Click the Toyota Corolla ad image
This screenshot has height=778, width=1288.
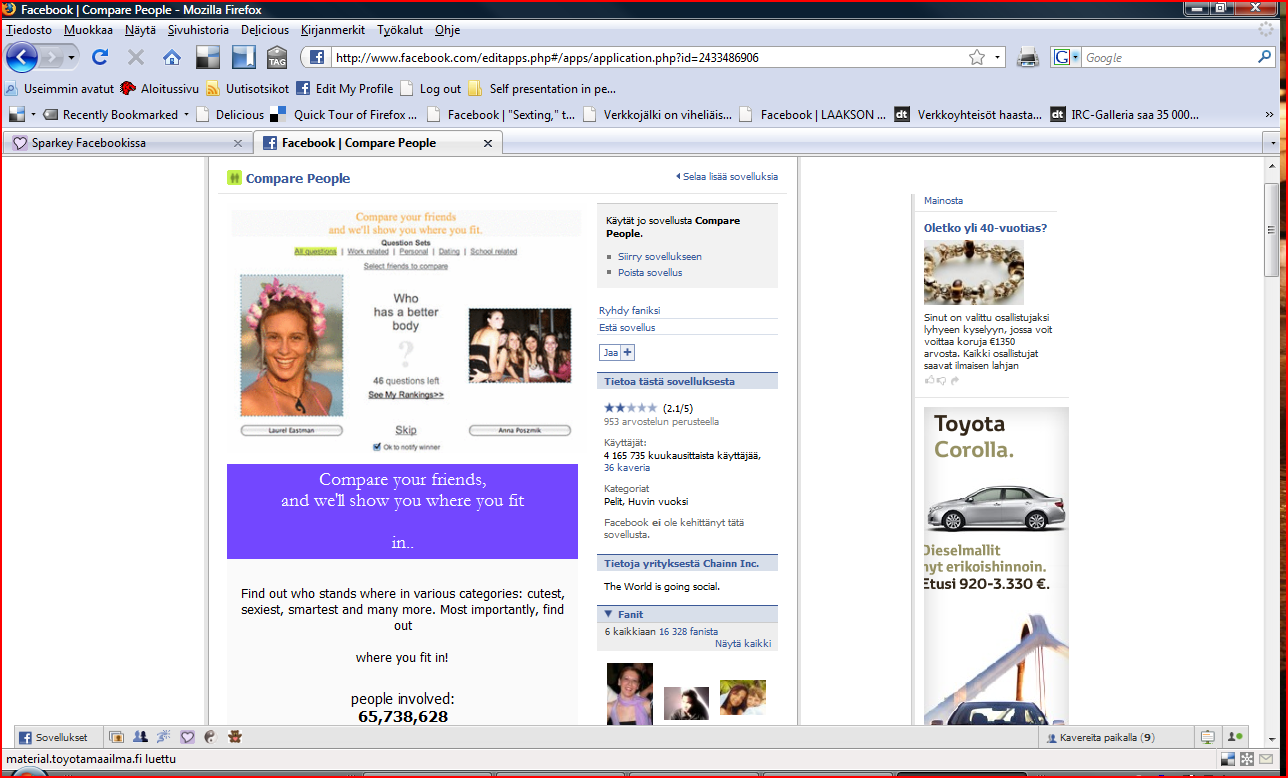coord(996,566)
